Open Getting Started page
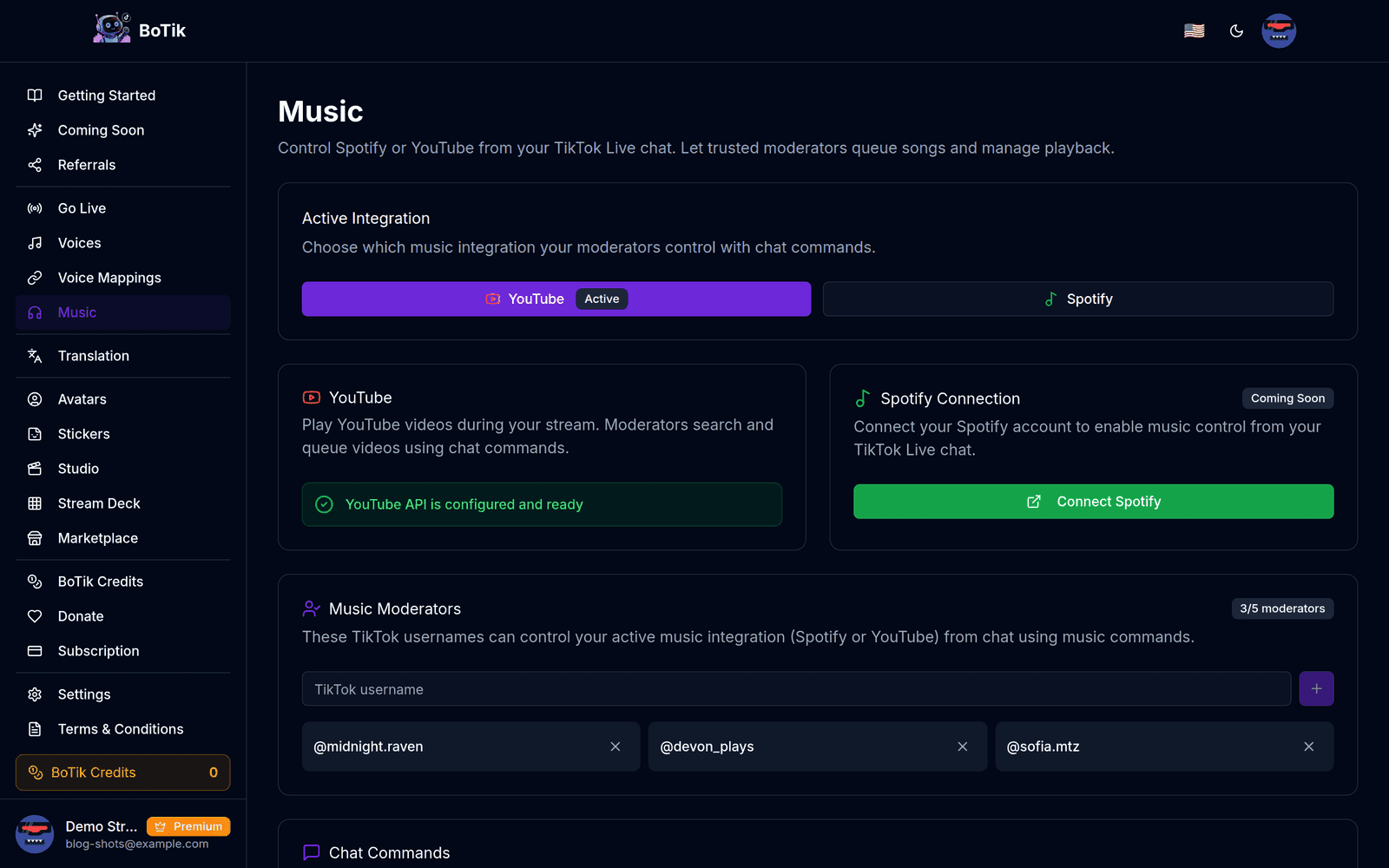 click(x=123, y=95)
